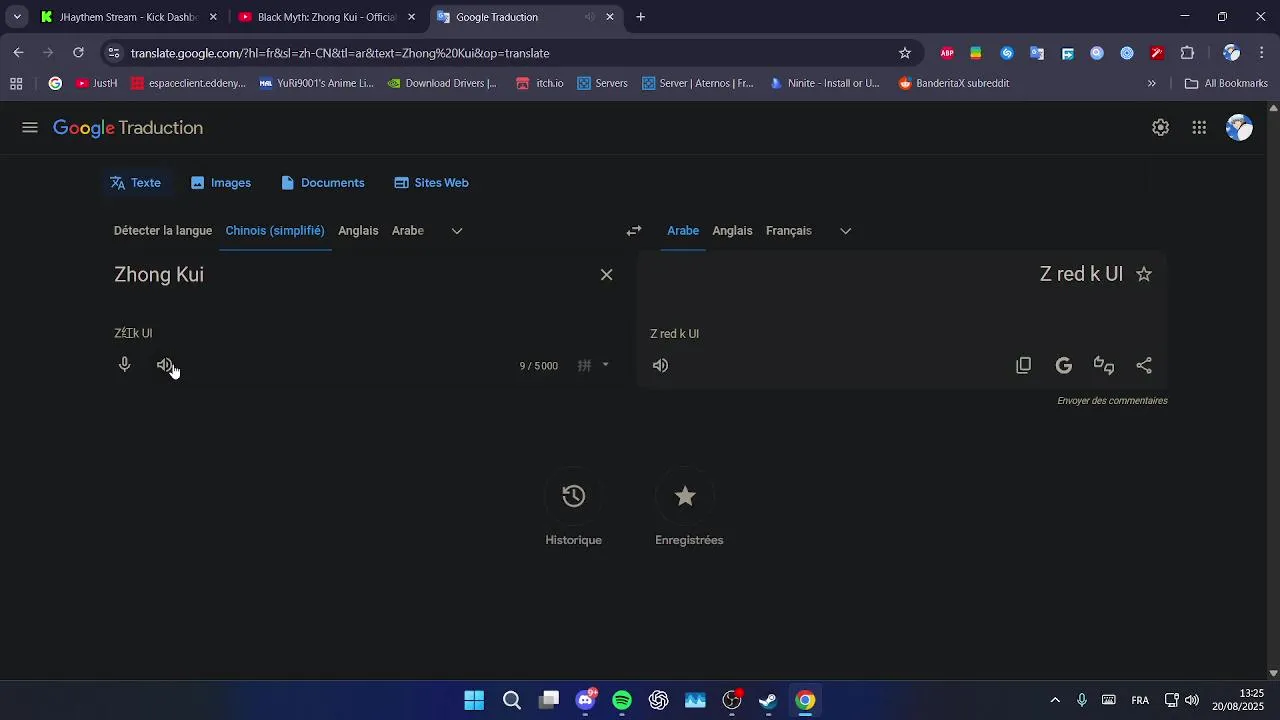Expand more target languages list

tap(845, 231)
